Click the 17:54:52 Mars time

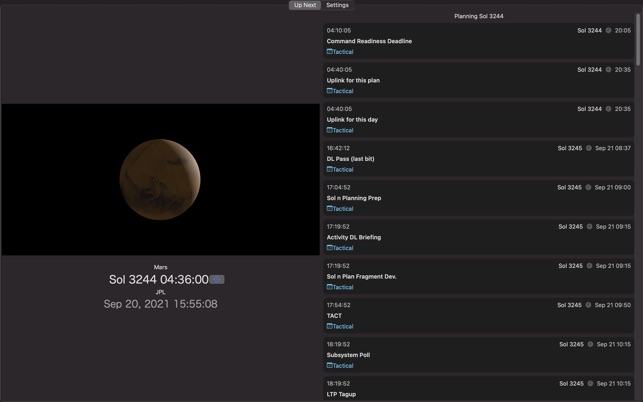[x=339, y=305]
